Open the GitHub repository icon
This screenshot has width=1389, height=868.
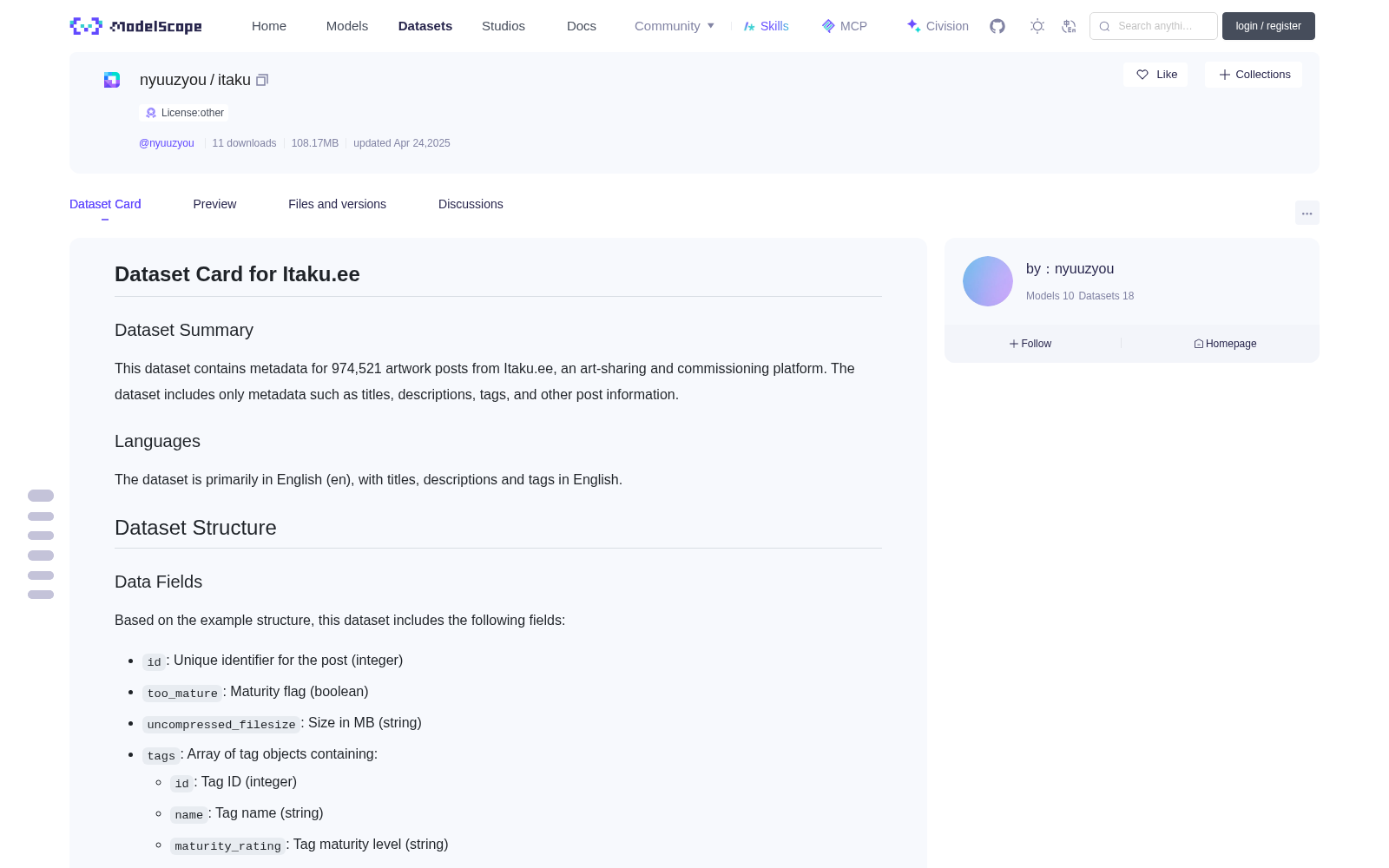pos(997,26)
